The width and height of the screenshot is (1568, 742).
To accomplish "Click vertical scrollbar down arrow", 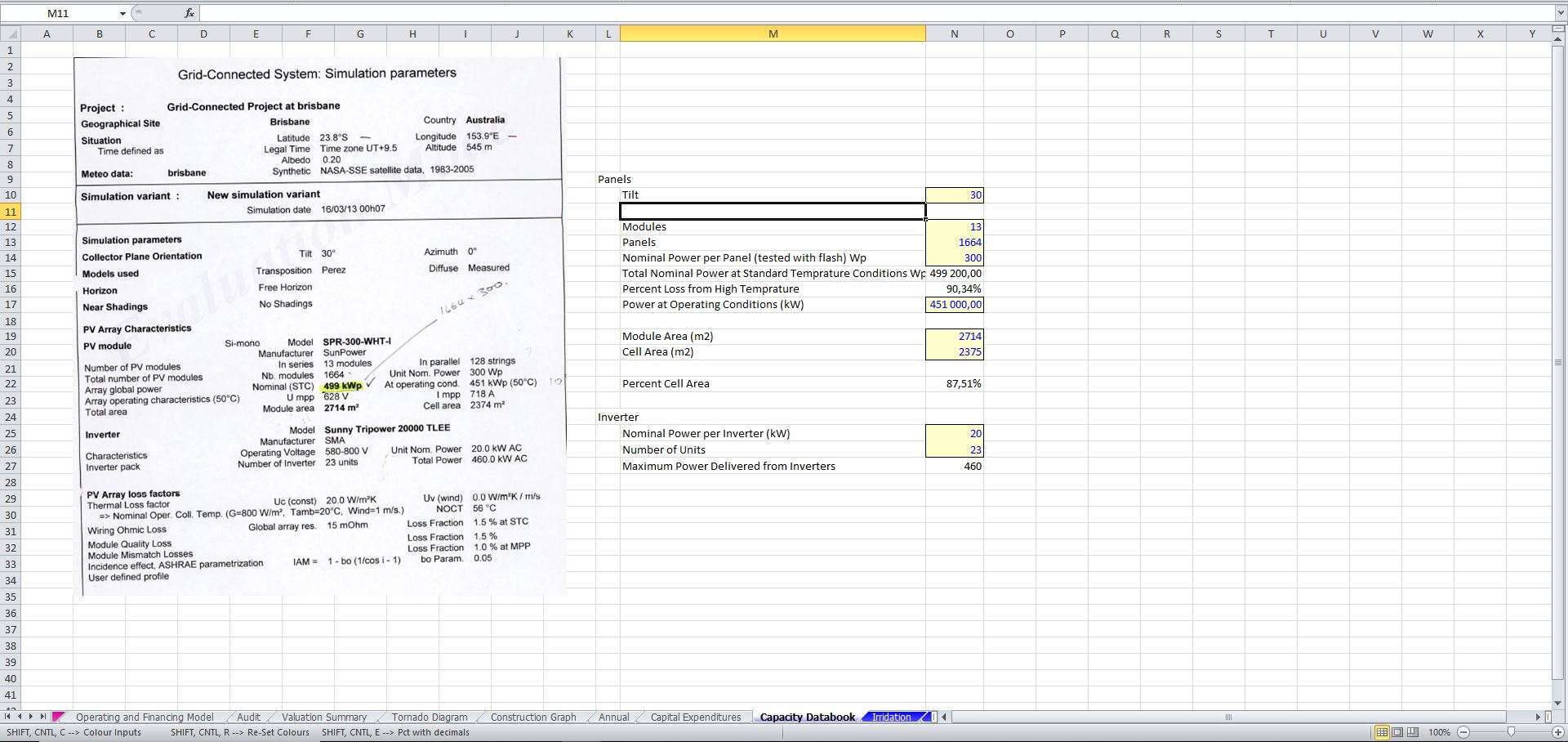I will pyautogui.click(x=1558, y=703).
